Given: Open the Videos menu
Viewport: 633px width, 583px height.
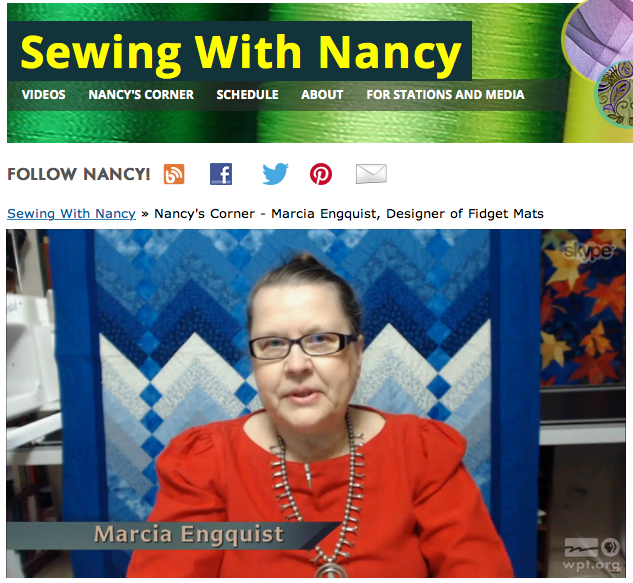Looking at the screenshot, I should pyautogui.click(x=44, y=94).
